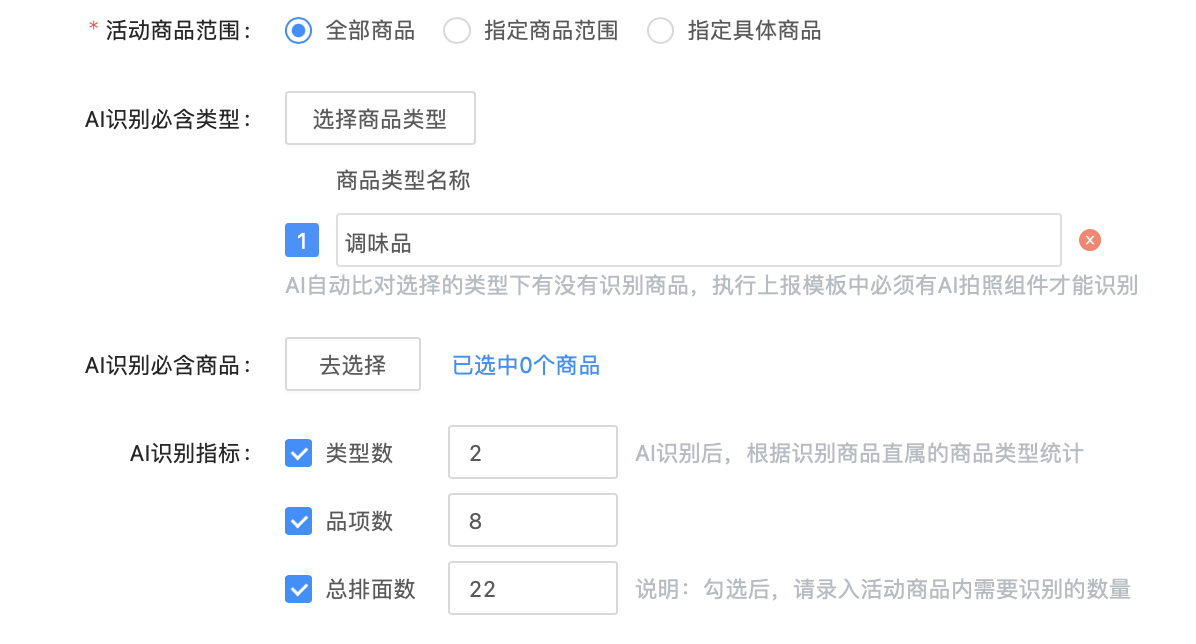Click the 指定商品范围 label text
The width and height of the screenshot is (1196, 644).
(x=551, y=31)
